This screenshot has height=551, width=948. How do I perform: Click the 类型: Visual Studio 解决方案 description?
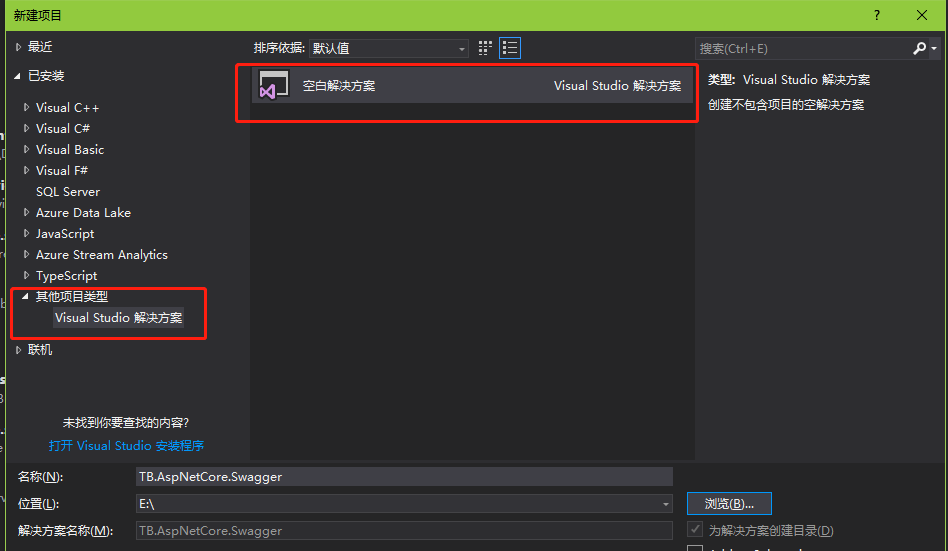point(789,80)
